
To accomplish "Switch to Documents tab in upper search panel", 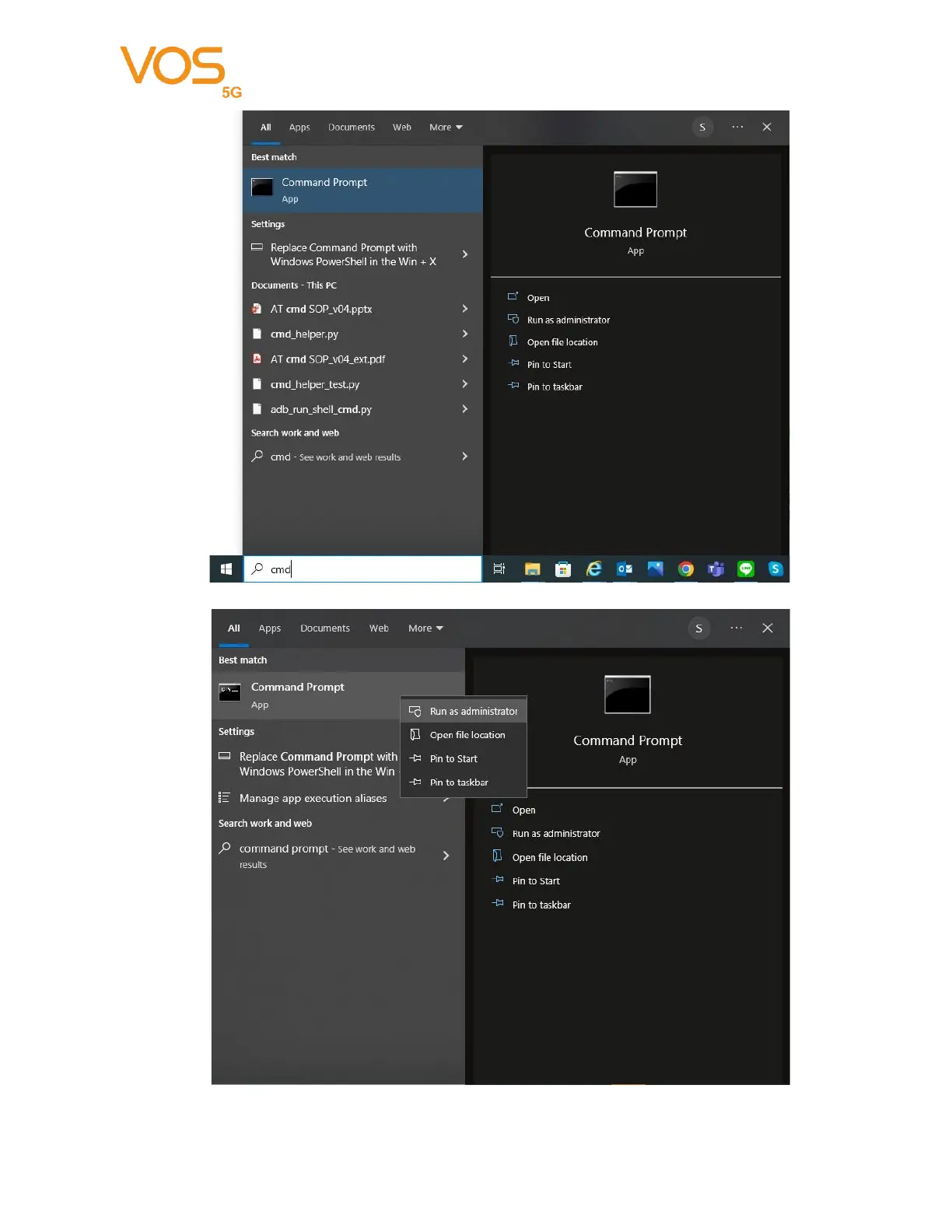I will tap(352, 128).
